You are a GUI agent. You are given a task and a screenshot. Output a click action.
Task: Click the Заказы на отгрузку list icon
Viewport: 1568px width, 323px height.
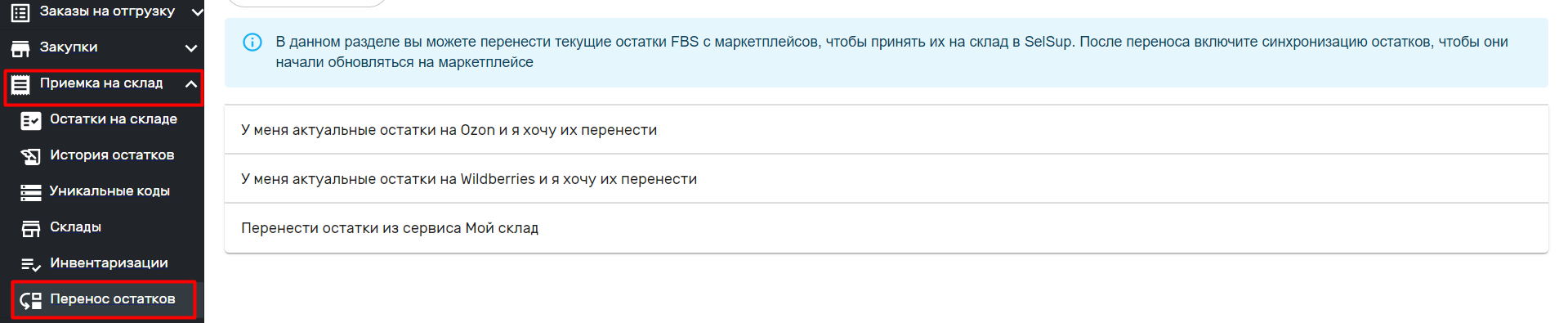click(x=20, y=12)
